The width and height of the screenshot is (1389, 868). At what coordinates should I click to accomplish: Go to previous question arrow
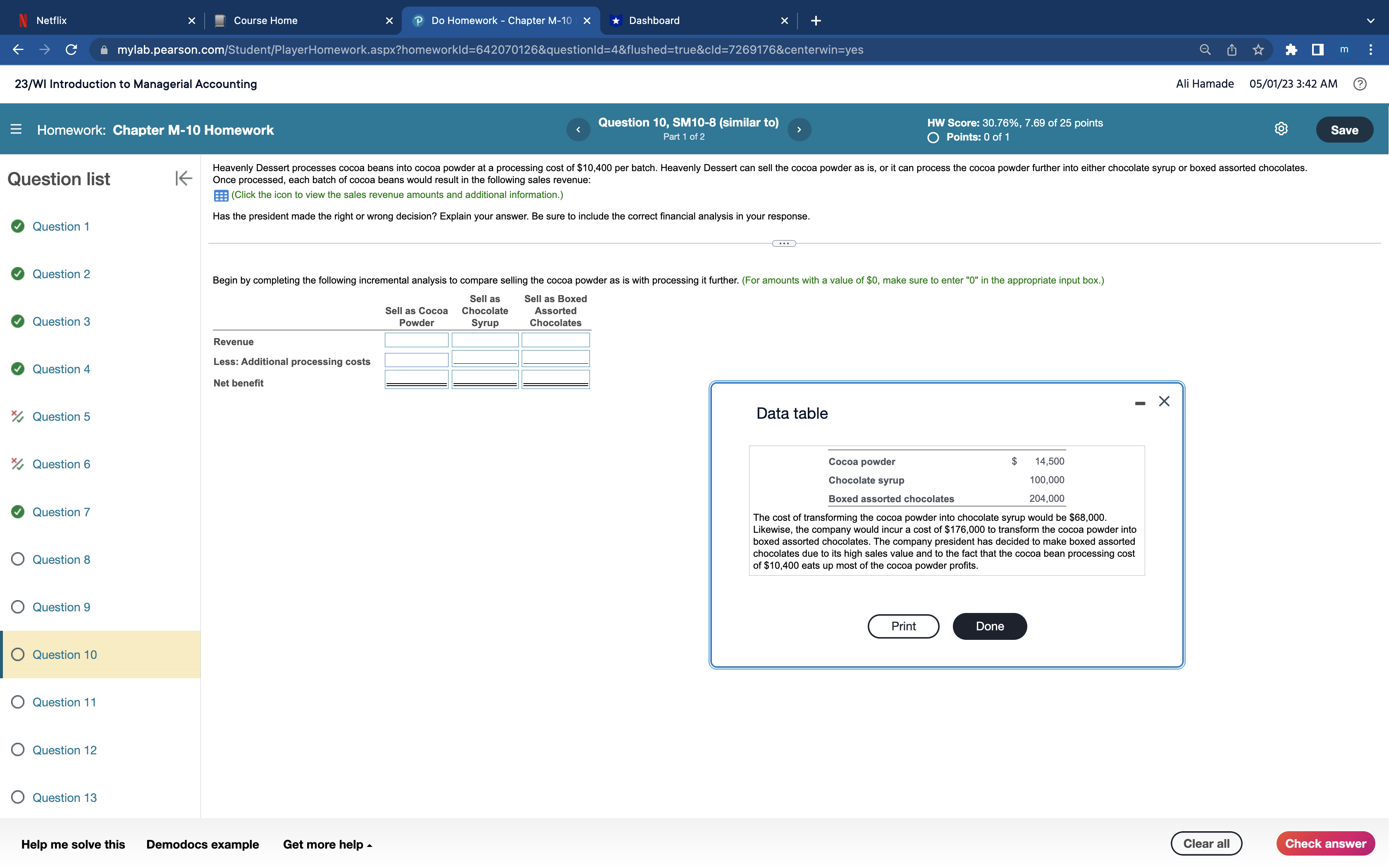(x=578, y=130)
